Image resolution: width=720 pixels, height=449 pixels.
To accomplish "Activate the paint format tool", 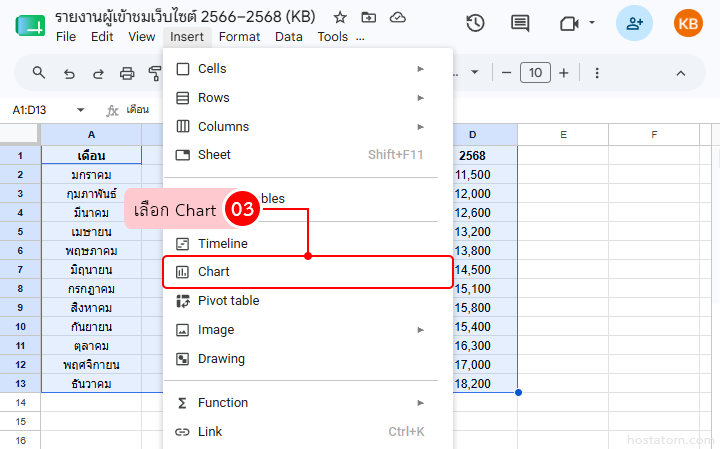I will click(155, 73).
